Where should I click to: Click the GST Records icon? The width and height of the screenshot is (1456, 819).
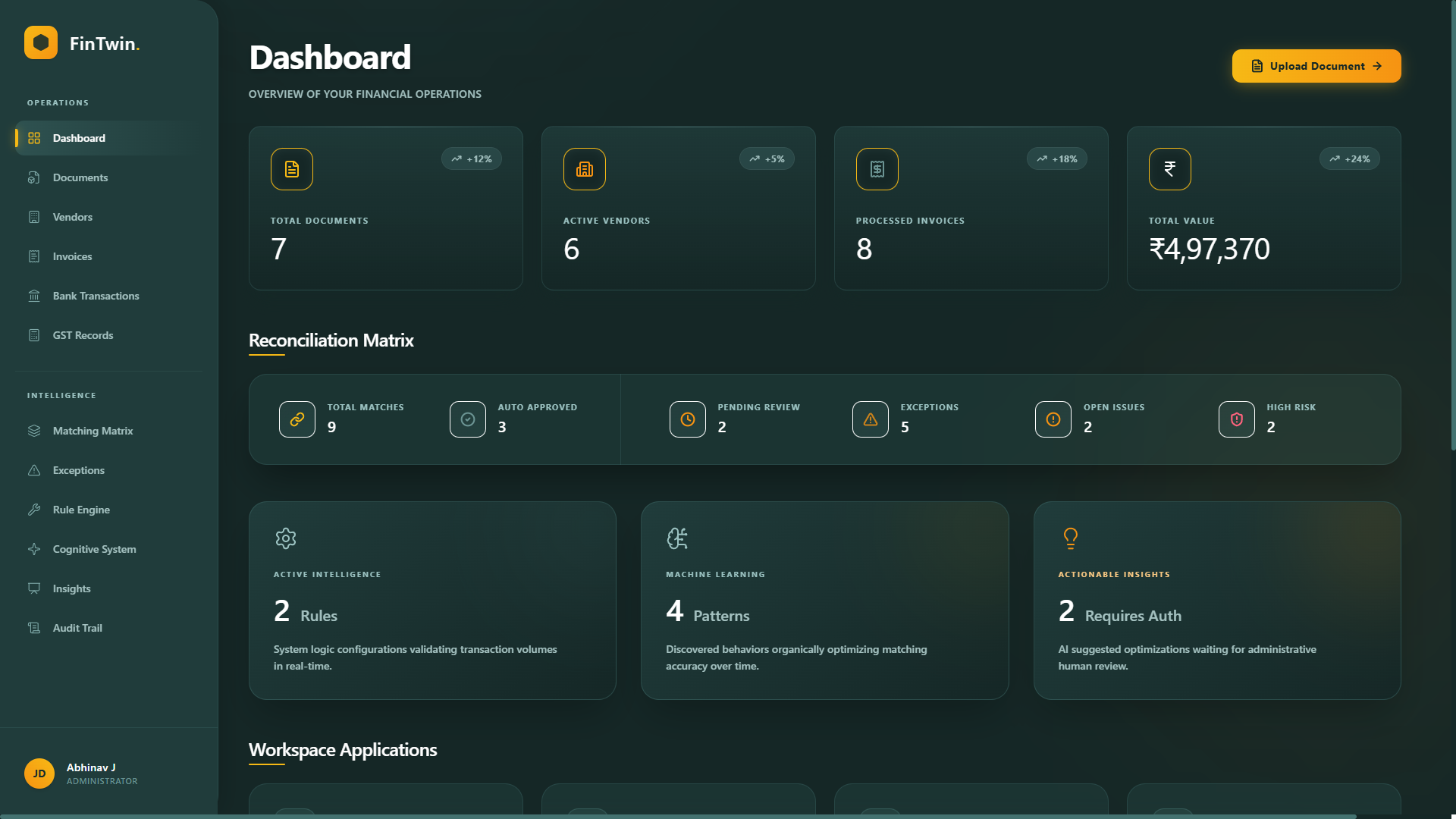point(34,335)
